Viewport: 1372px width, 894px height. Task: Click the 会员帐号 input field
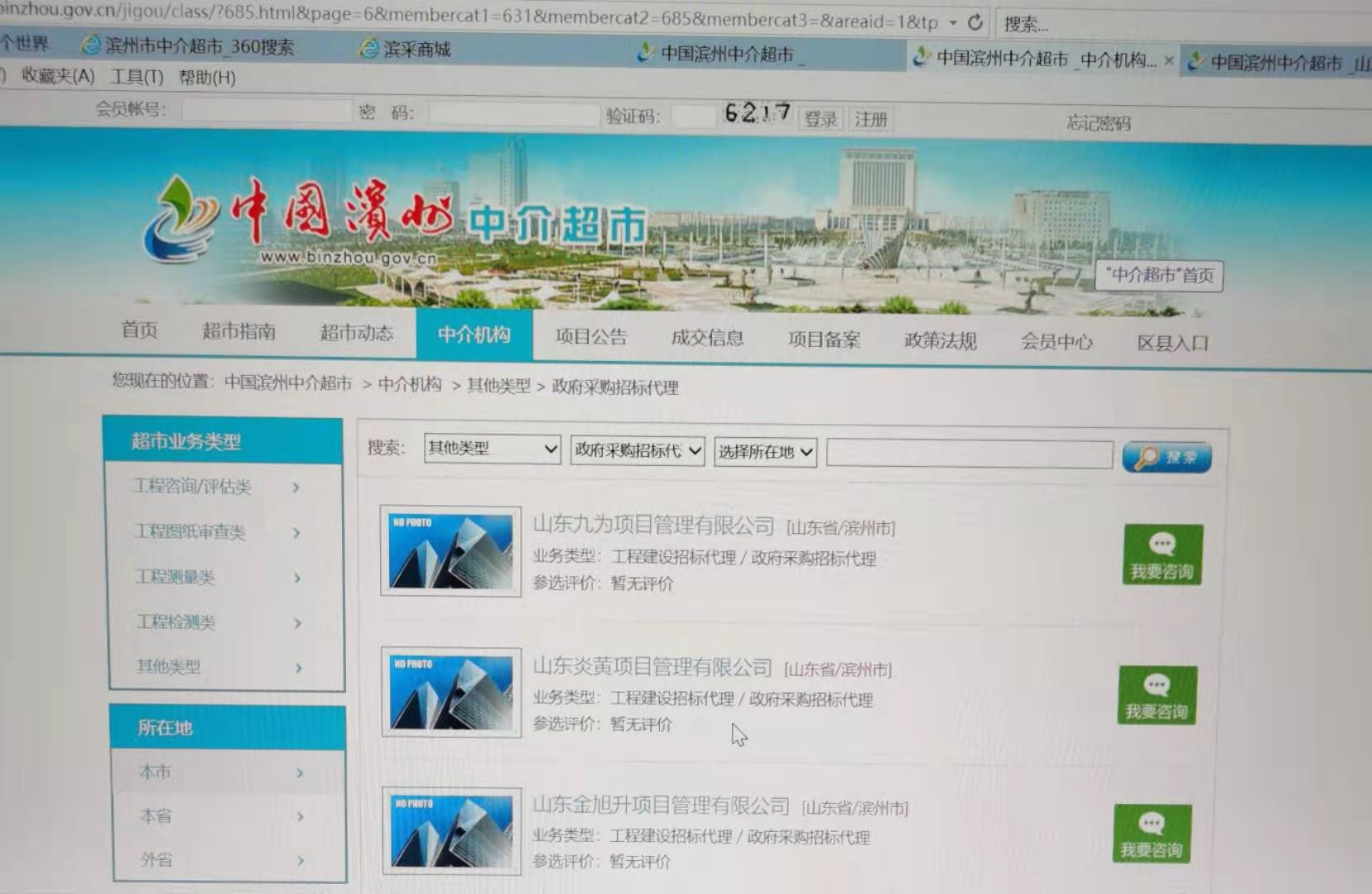click(x=267, y=110)
